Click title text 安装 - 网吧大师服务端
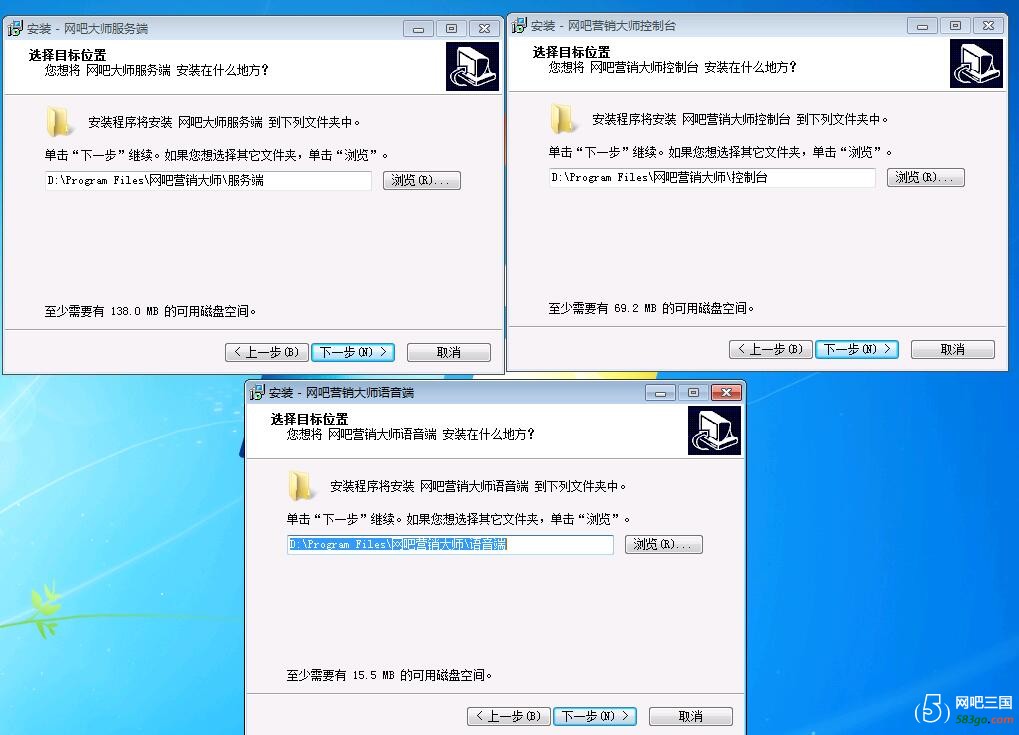This screenshot has height=735, width=1019. coord(87,29)
